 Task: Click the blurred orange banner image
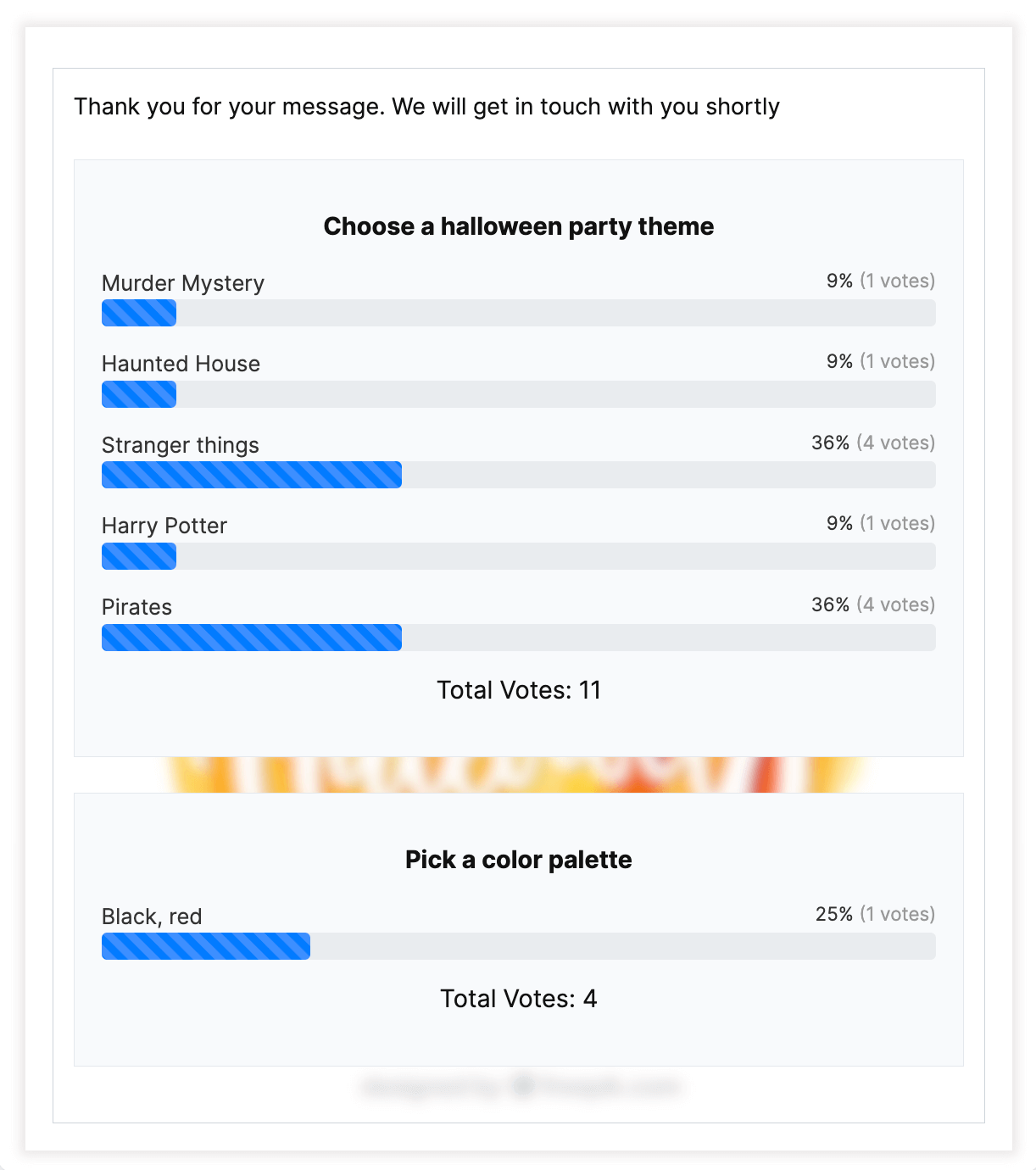518,772
